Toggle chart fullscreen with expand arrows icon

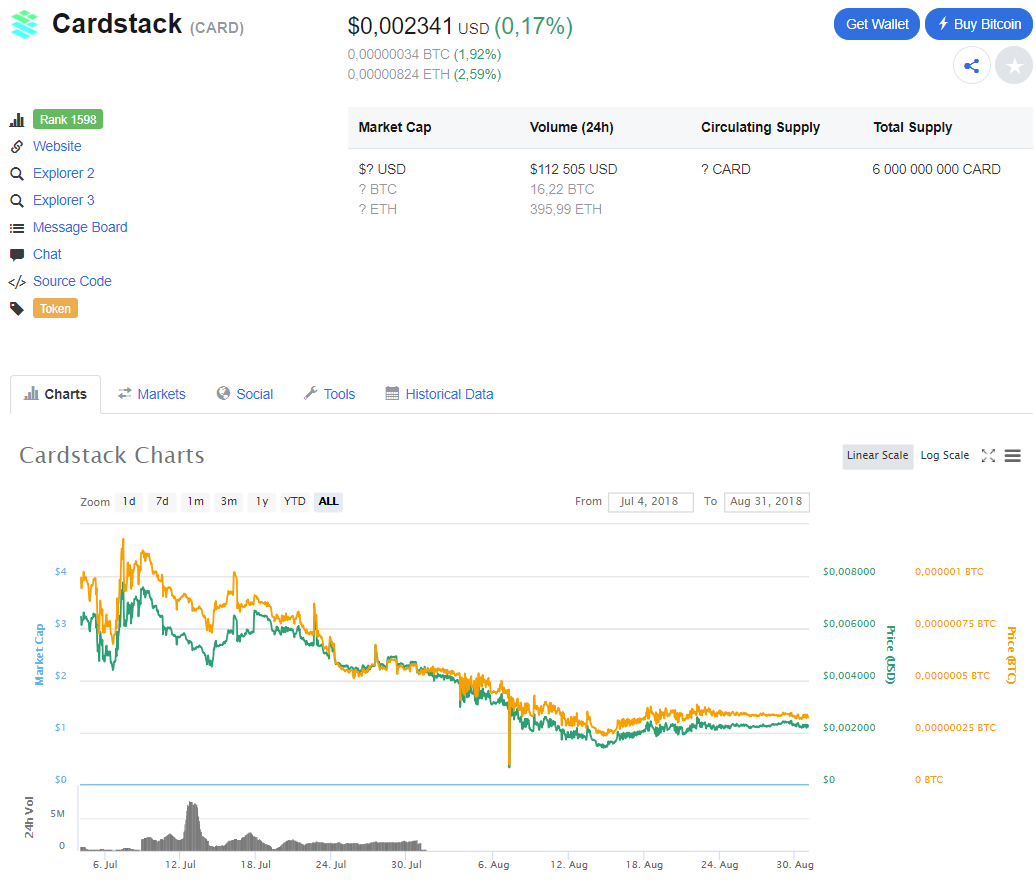(x=988, y=455)
